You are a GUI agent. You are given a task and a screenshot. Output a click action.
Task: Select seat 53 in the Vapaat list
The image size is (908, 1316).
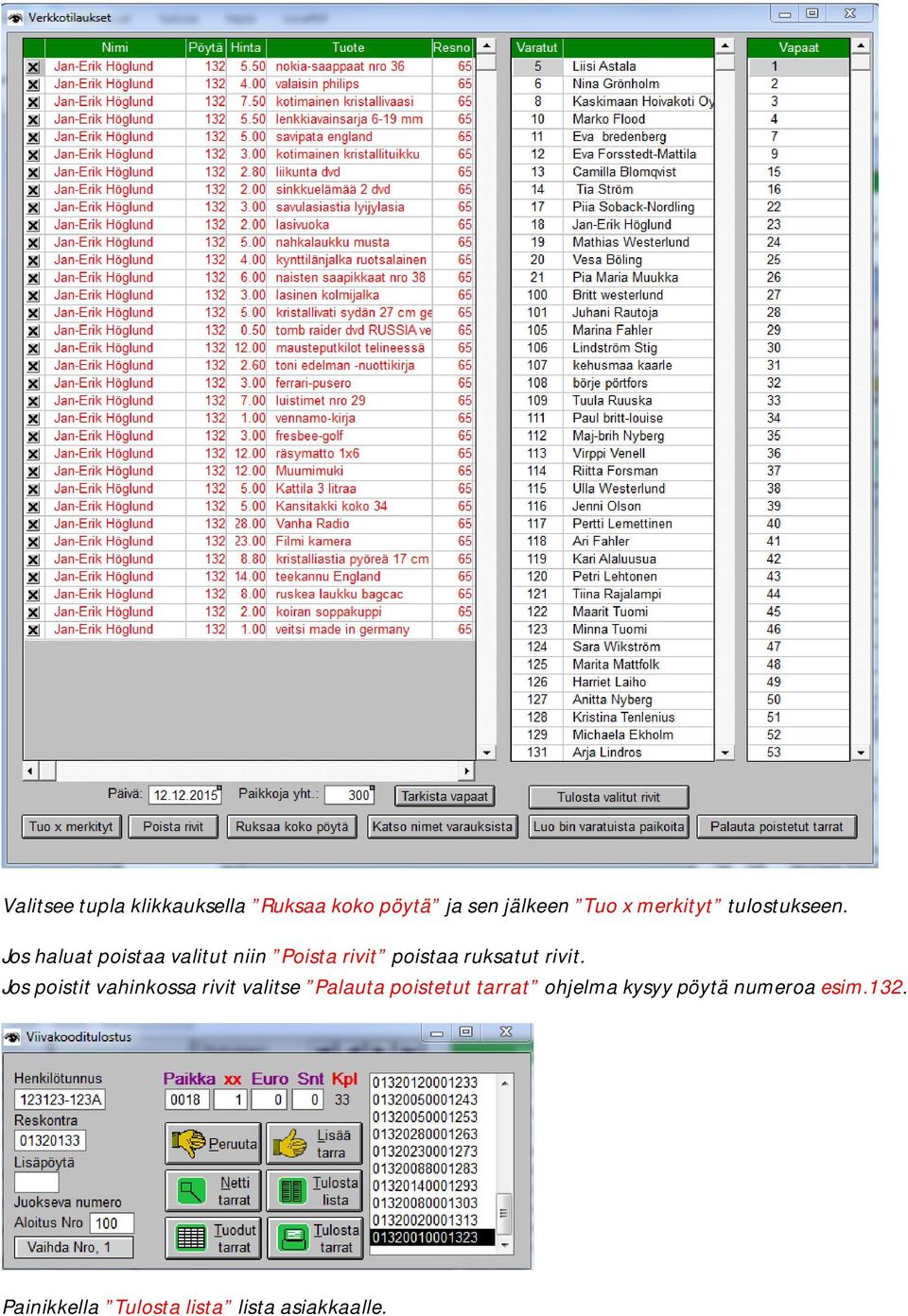[799, 753]
